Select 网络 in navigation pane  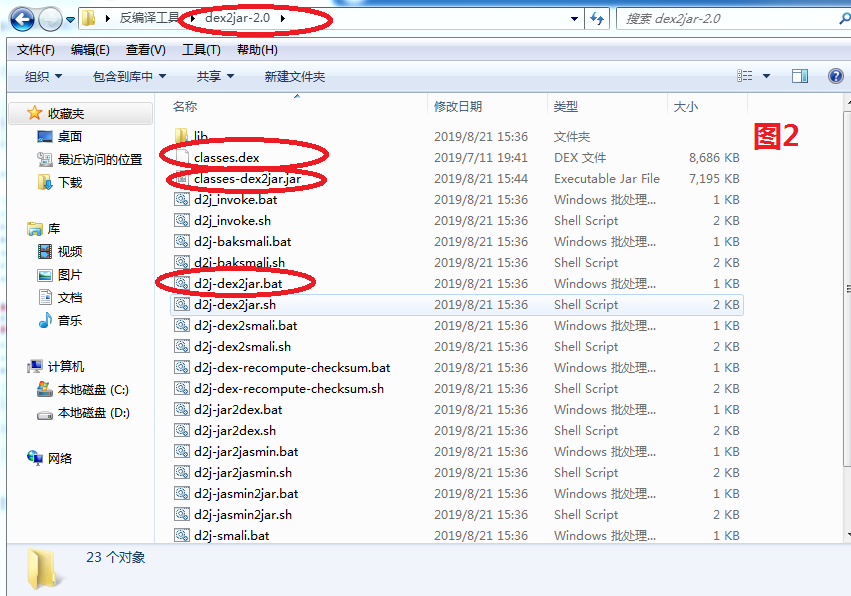[60, 458]
